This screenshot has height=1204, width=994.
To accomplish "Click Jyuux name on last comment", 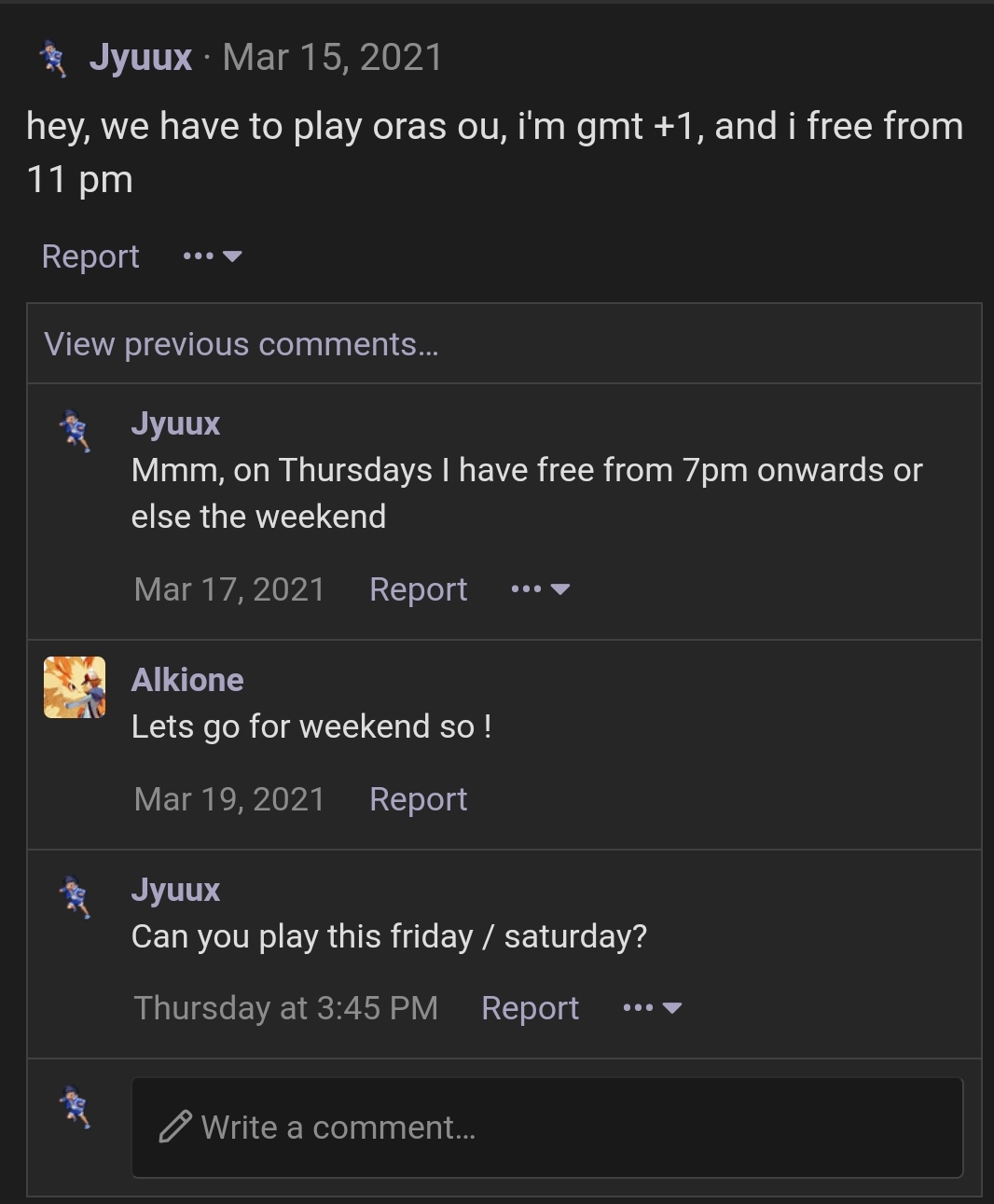I will pyautogui.click(x=175, y=890).
